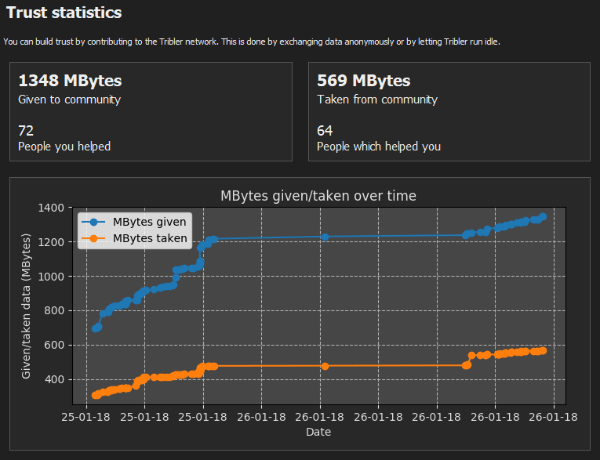Click the 1400 y-axis tick label
Screen dimensions: 600x460
(x=51, y=208)
